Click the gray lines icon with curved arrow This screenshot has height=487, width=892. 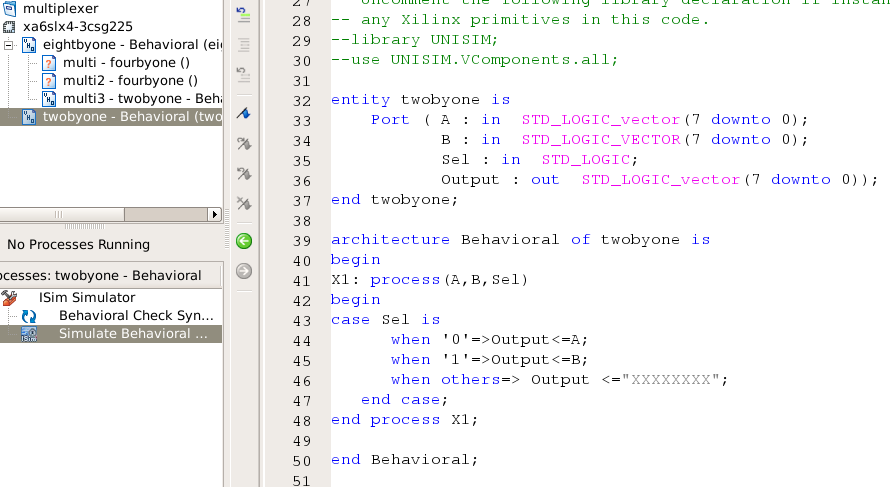pos(243,74)
